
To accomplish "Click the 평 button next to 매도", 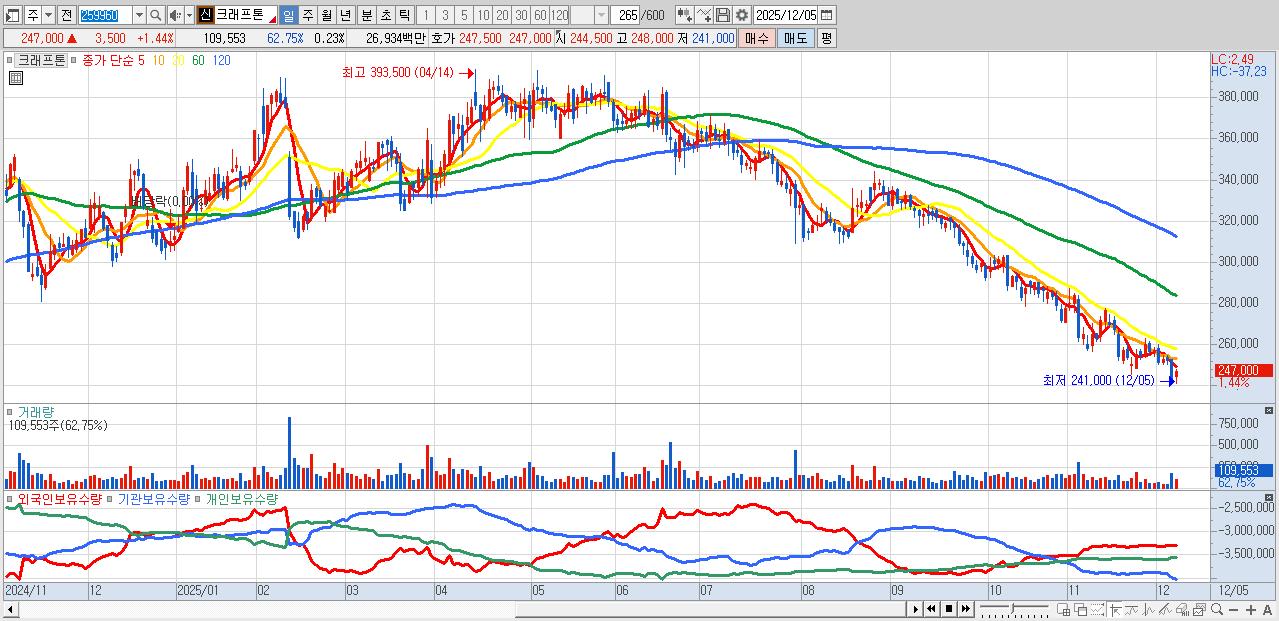I will click(826, 38).
